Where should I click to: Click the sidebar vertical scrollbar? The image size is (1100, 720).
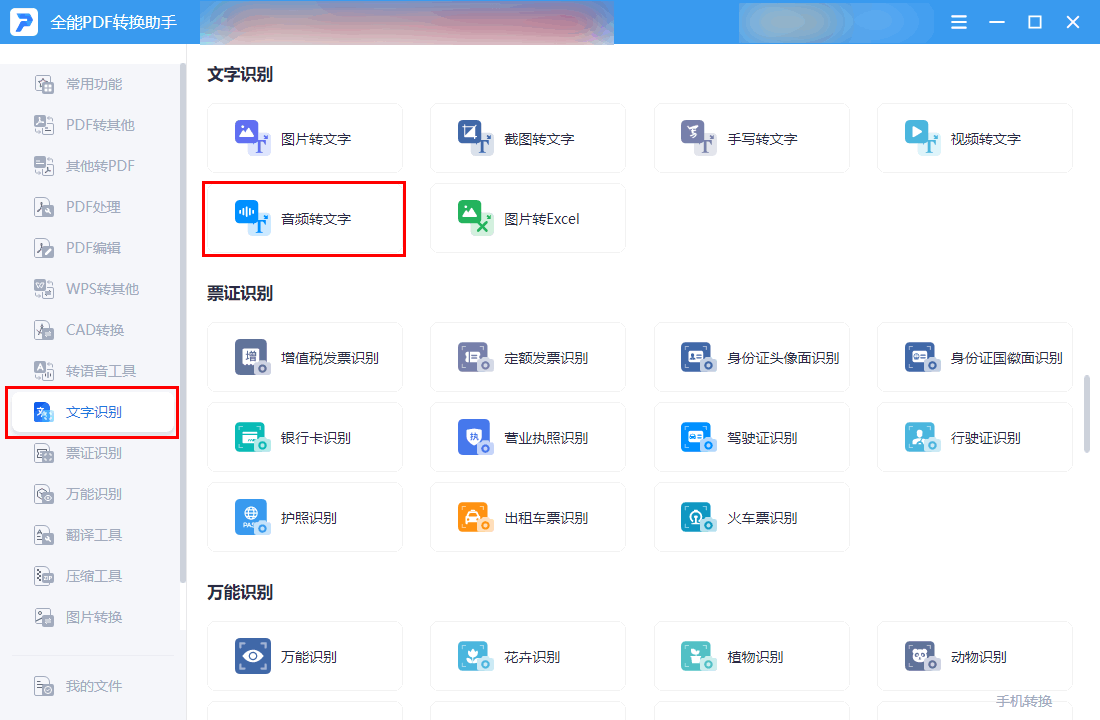tap(183, 323)
